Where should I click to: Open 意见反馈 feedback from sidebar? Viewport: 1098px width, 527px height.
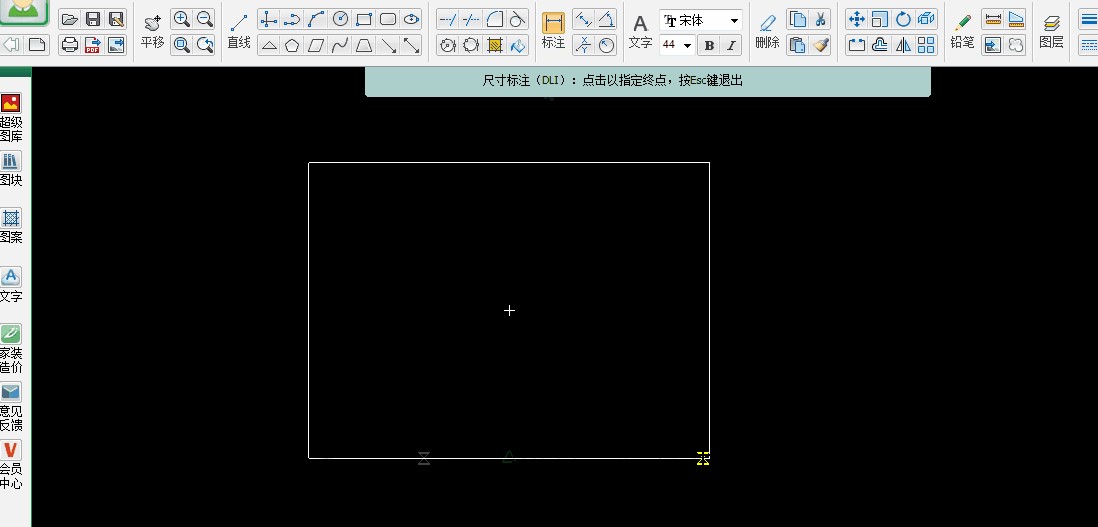tap(11, 406)
